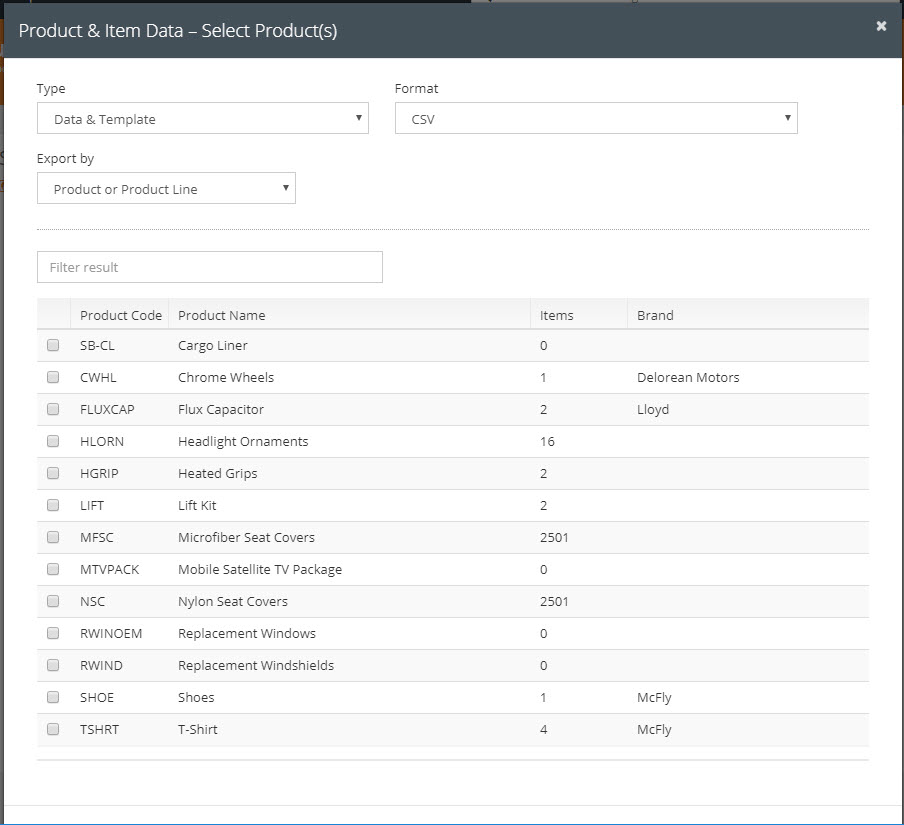Click the Chrome Wheels product name
Screen dimensions: 904x825
pyautogui.click(x=226, y=377)
